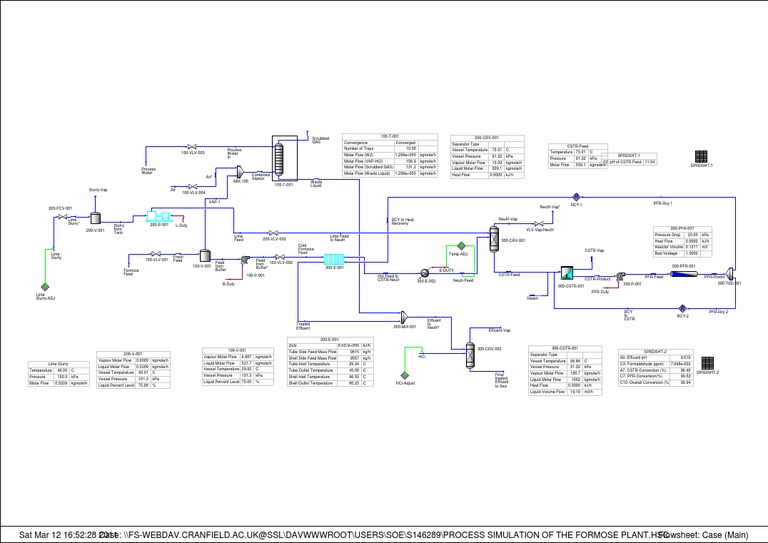
Task: Click the Tube Side Feed Mass Flow row
Action: 330,352
